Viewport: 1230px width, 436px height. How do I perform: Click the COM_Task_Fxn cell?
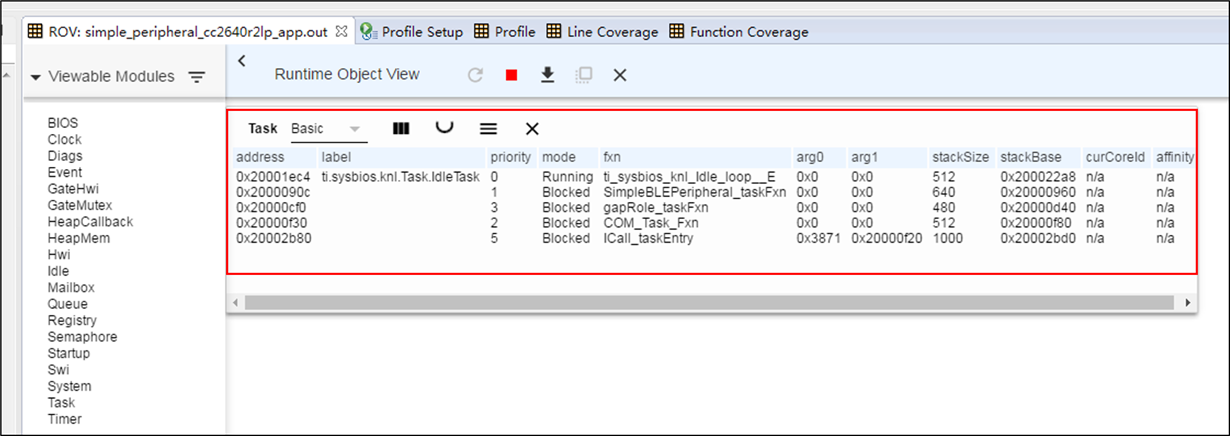(651, 222)
